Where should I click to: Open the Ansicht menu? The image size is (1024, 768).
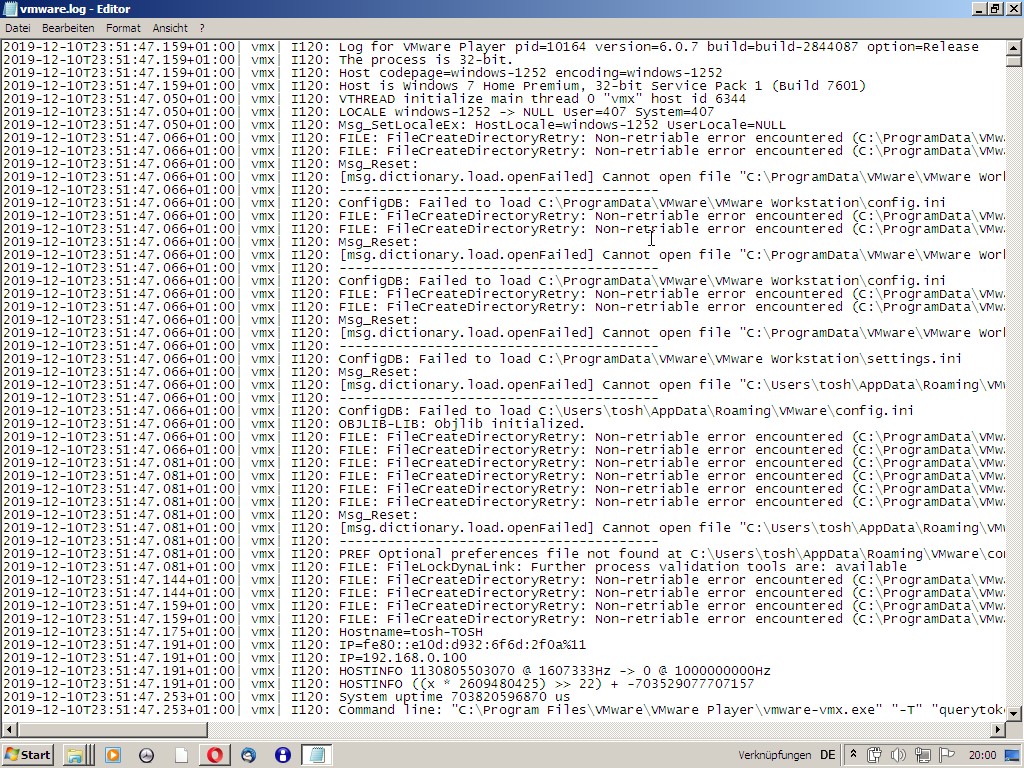[x=170, y=28]
